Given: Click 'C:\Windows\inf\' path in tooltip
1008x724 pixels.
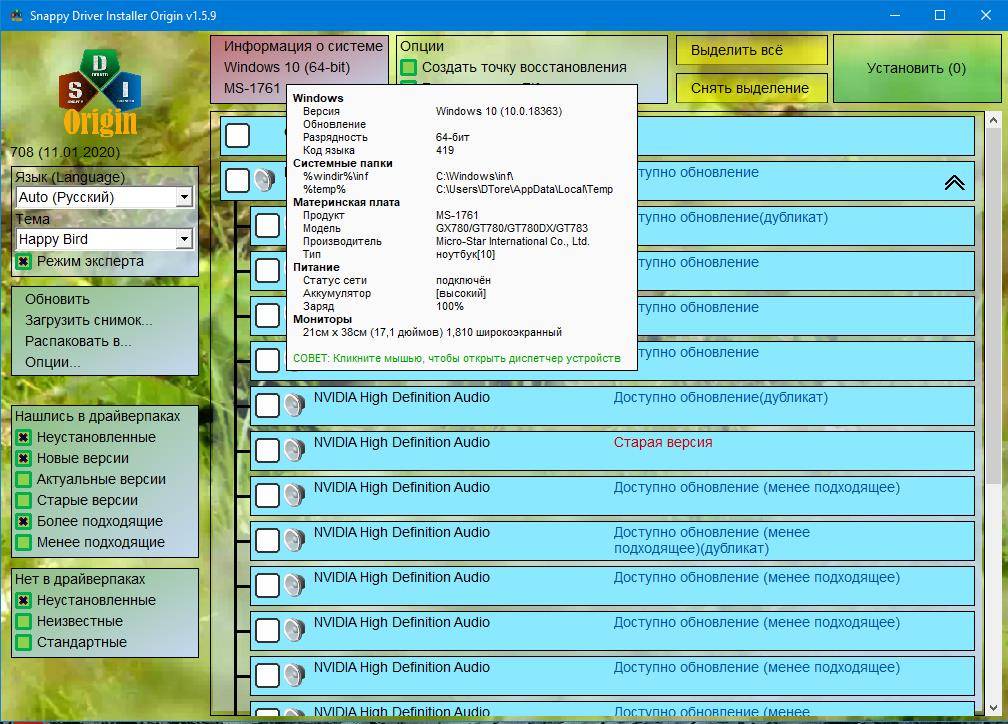Looking at the screenshot, I should [474, 176].
